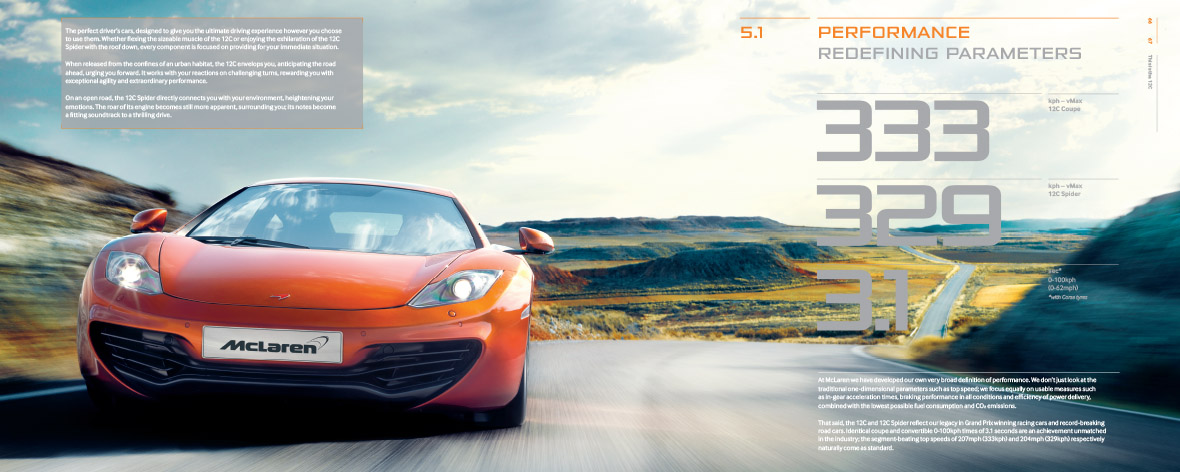The image size is (1180, 472).
Task: Click the 'kph – vMax 12C Spider' label
Action: (x=1066, y=190)
